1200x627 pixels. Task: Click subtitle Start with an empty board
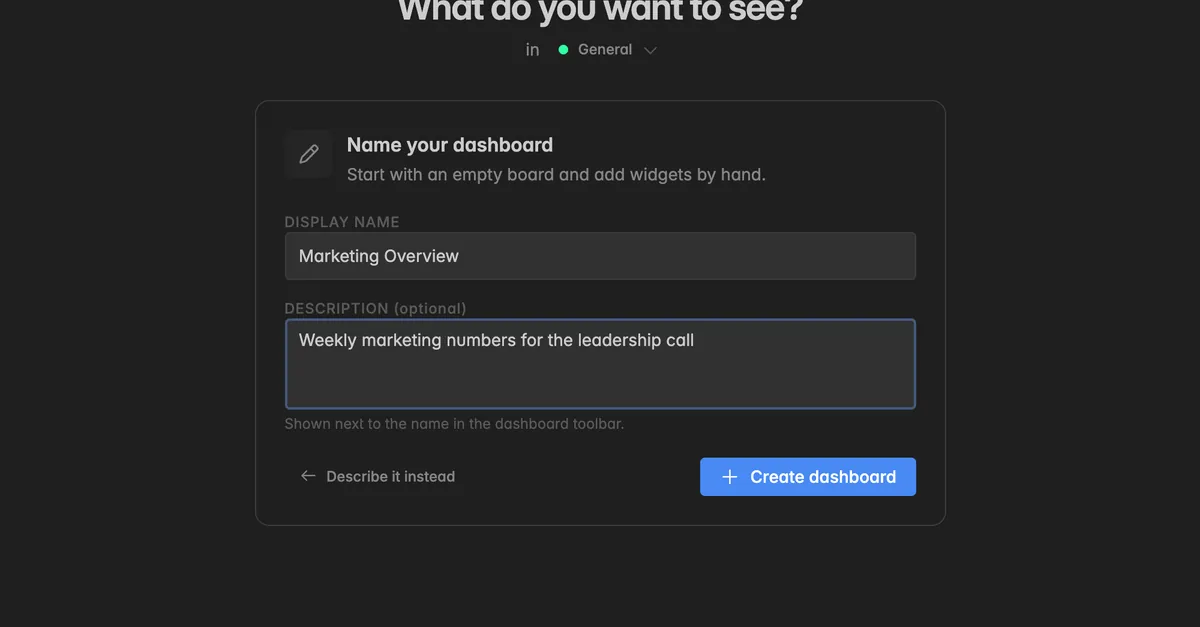click(x=556, y=175)
